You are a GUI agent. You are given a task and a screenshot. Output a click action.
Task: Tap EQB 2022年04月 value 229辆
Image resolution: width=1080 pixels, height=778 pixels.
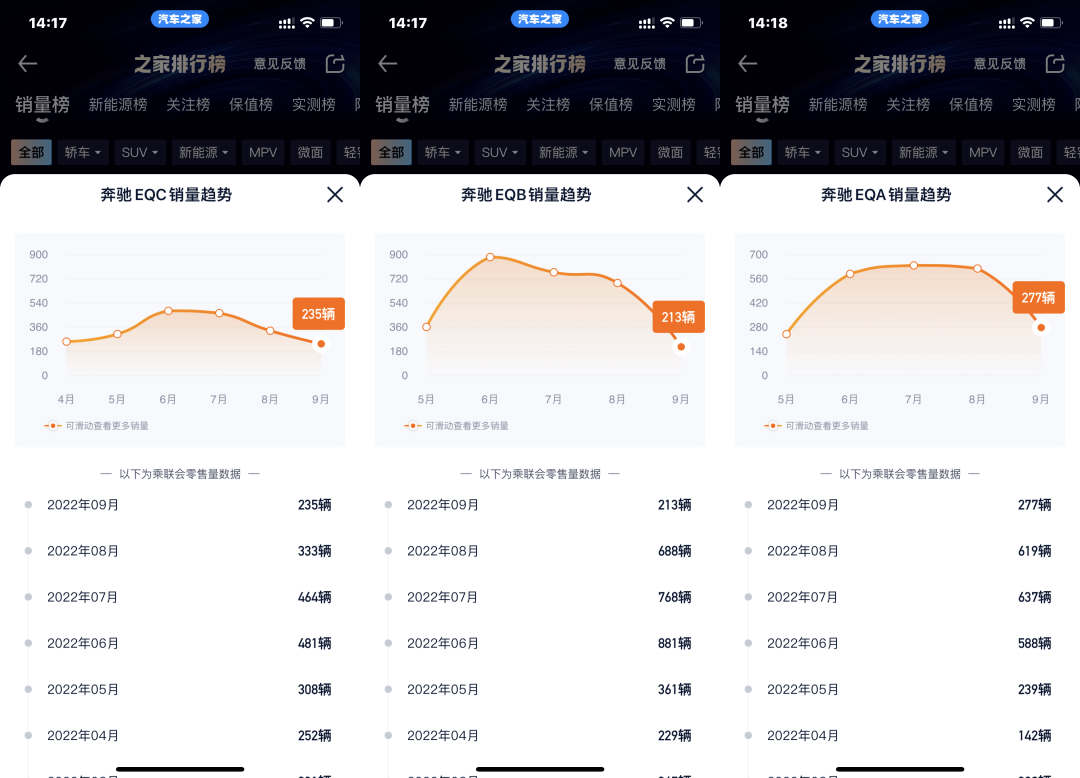[674, 735]
